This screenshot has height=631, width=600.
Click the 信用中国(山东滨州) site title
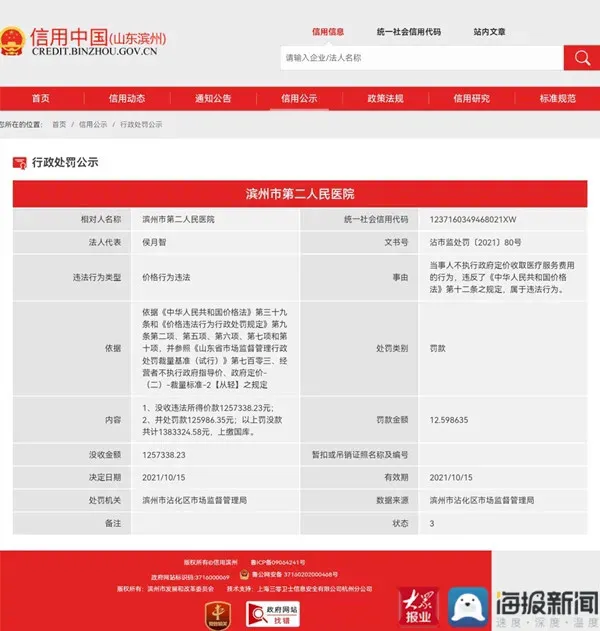(98, 37)
